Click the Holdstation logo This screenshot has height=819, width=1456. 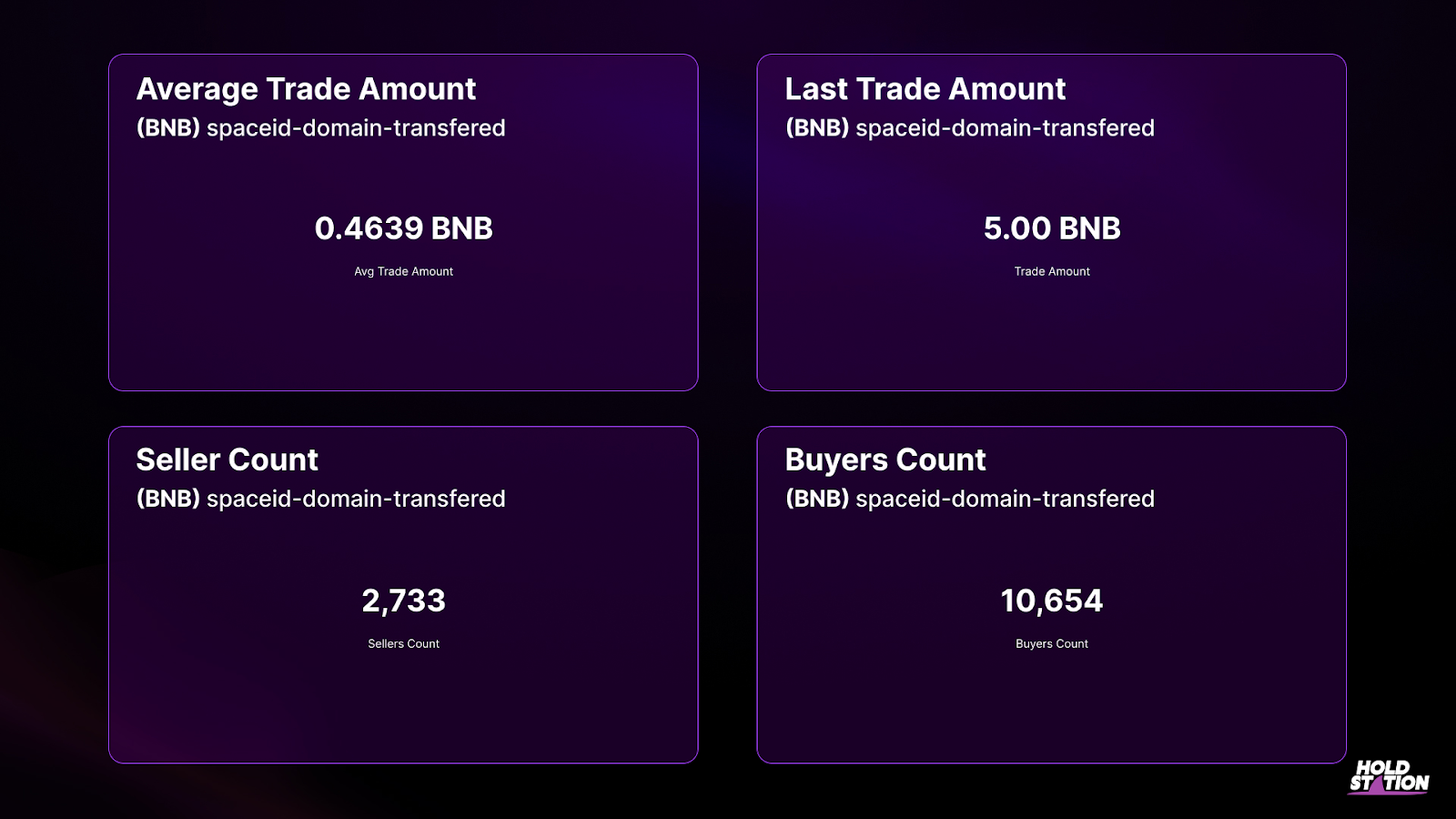(1389, 776)
